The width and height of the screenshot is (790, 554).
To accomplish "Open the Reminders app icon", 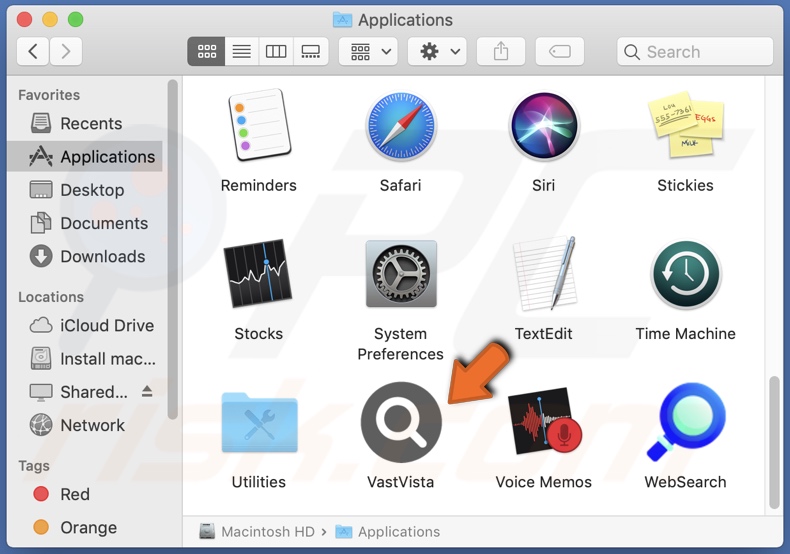I will [x=259, y=125].
